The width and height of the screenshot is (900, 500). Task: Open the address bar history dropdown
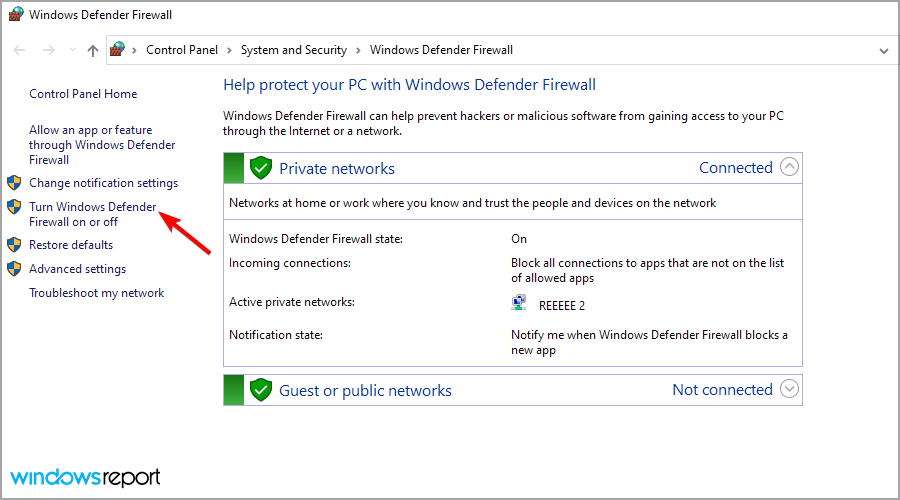[883, 51]
